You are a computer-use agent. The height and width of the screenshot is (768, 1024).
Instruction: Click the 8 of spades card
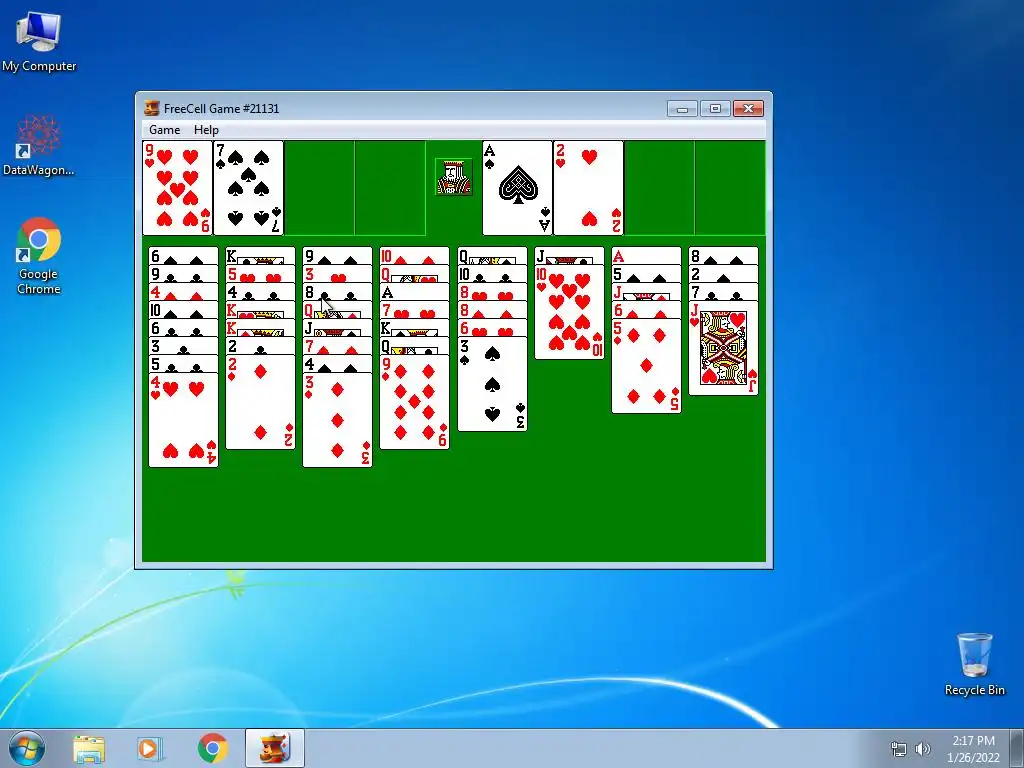click(x=724, y=256)
